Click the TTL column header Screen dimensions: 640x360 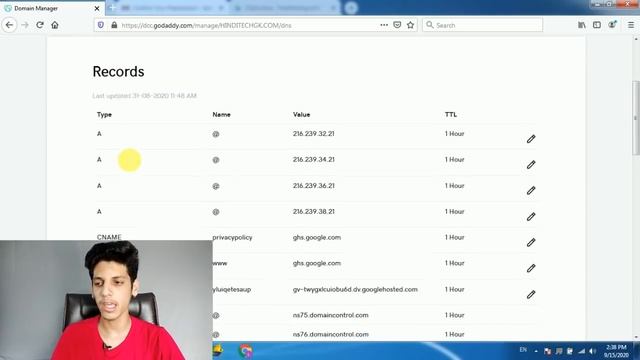451,115
